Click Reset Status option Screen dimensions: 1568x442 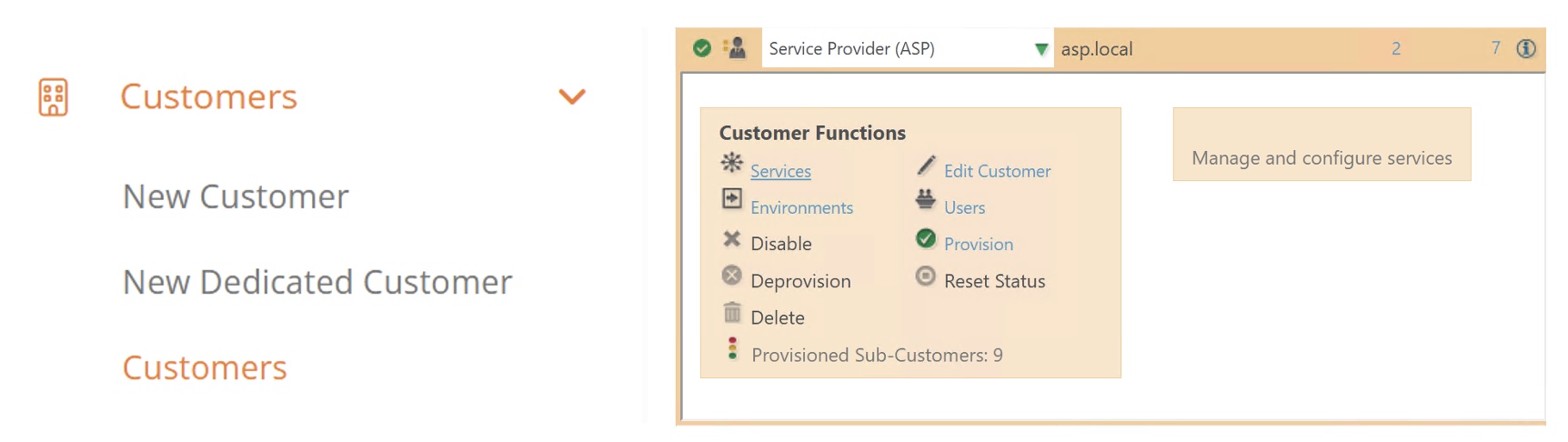click(x=994, y=281)
